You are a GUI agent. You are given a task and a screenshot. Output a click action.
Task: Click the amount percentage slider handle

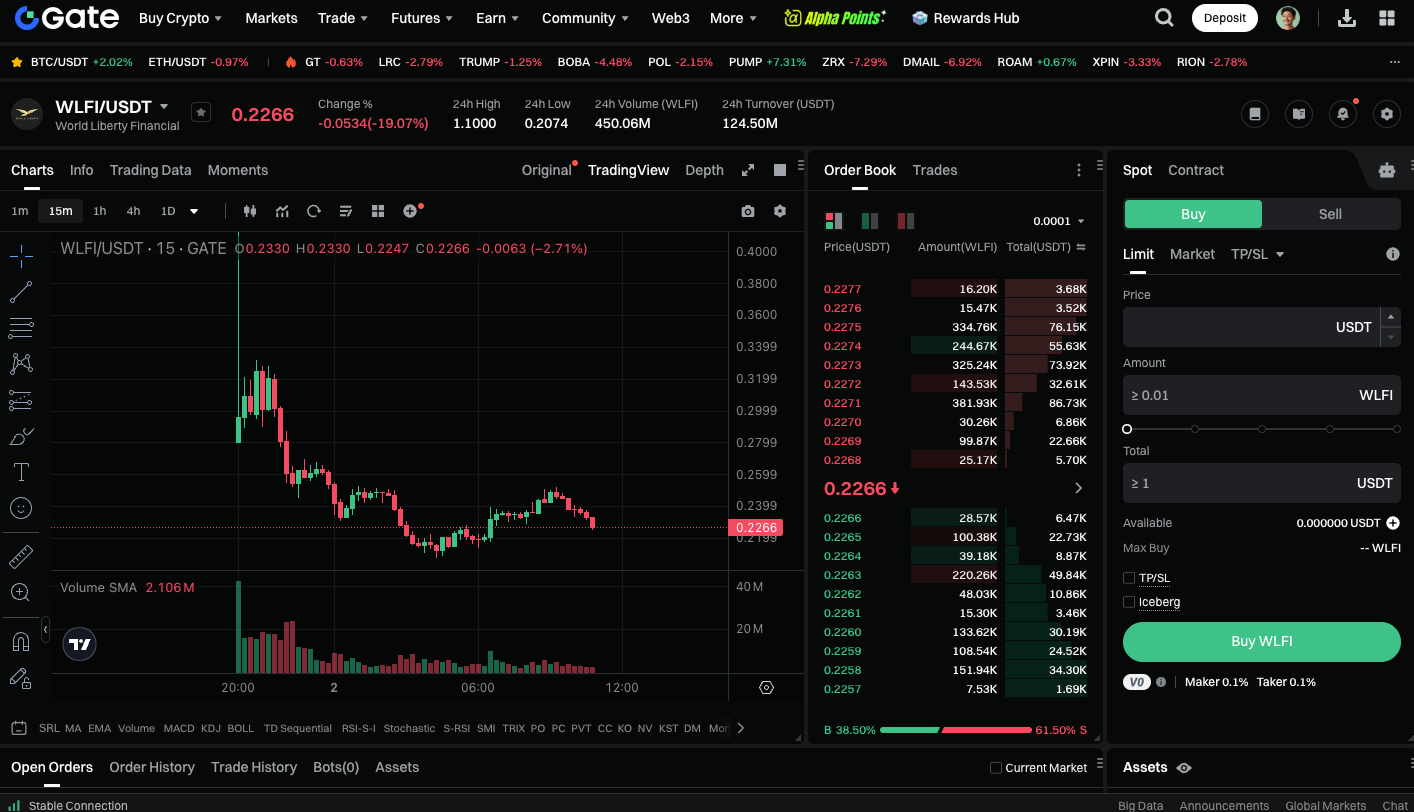tap(1127, 429)
